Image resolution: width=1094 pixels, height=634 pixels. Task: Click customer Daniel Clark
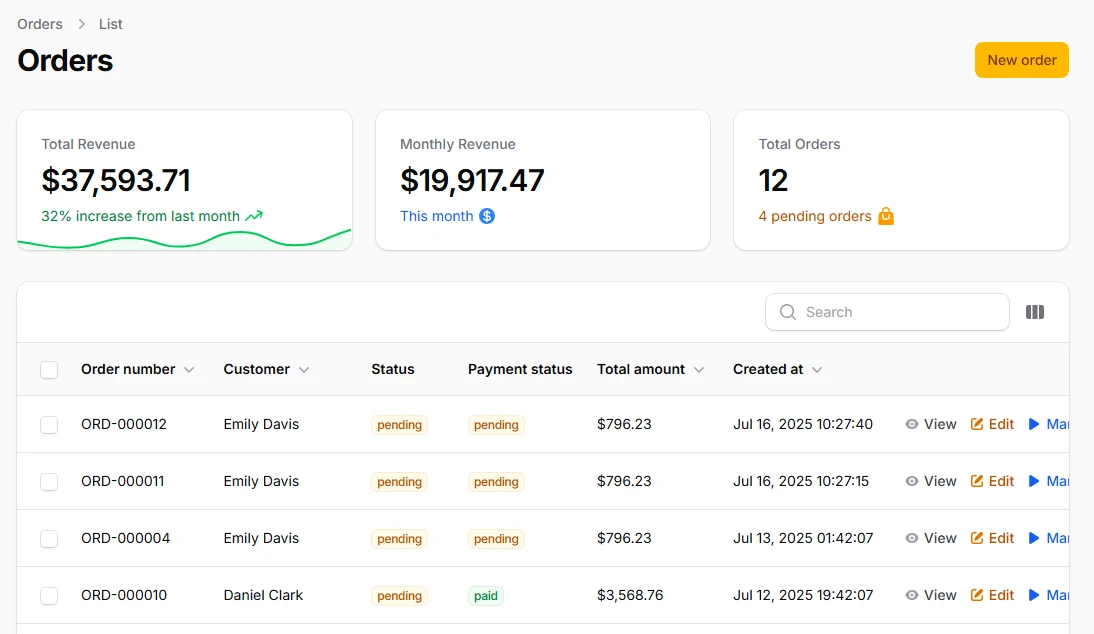[x=263, y=595]
